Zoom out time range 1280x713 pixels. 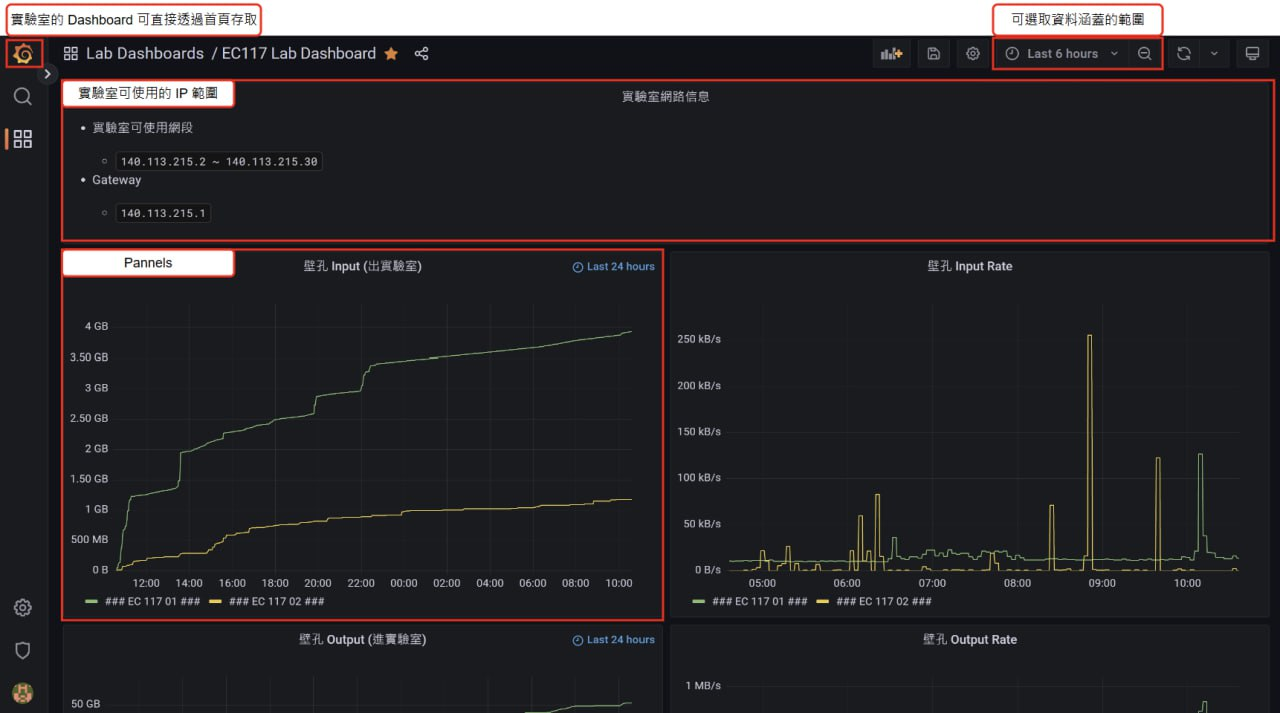pos(1145,54)
